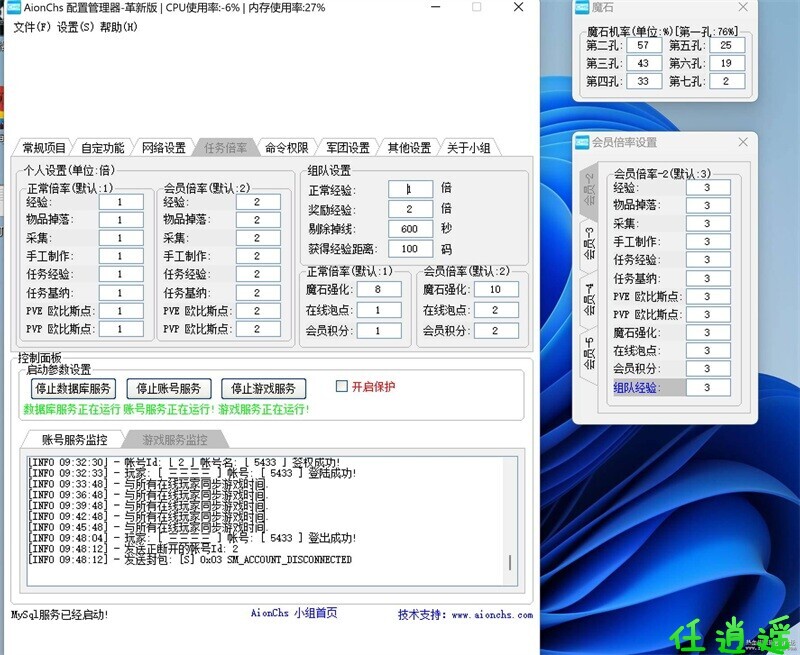Screen dimensions: 800x655
Task: Click the app icon on the 魔石 window
Action: (581, 8)
